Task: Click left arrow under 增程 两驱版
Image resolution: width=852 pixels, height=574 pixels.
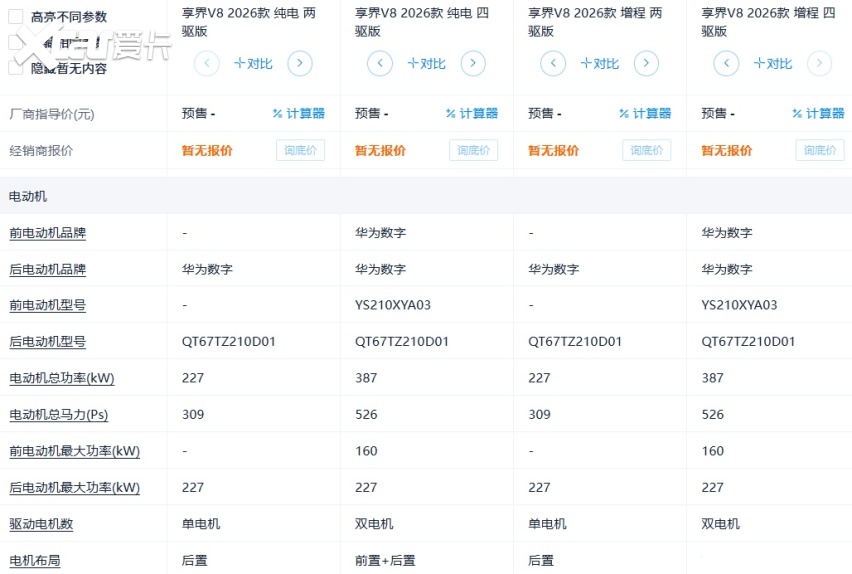Action: coord(553,63)
